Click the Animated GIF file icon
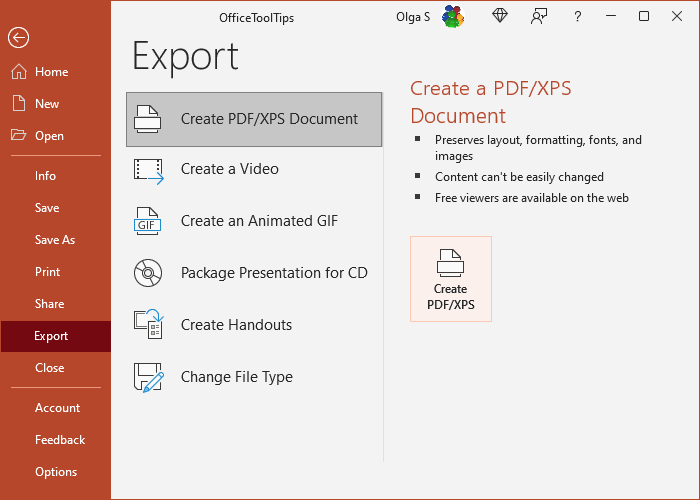 pos(147,221)
